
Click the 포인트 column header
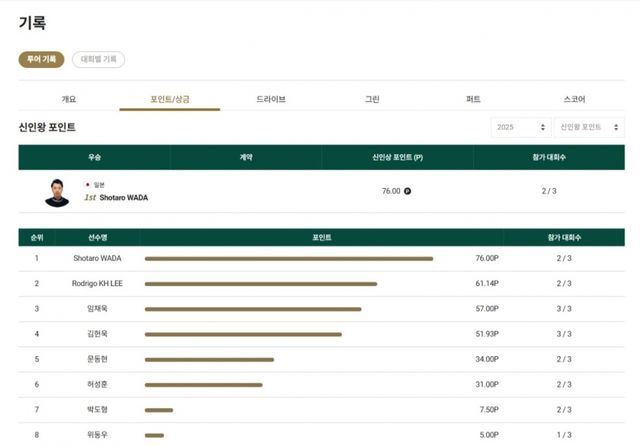click(x=321, y=238)
